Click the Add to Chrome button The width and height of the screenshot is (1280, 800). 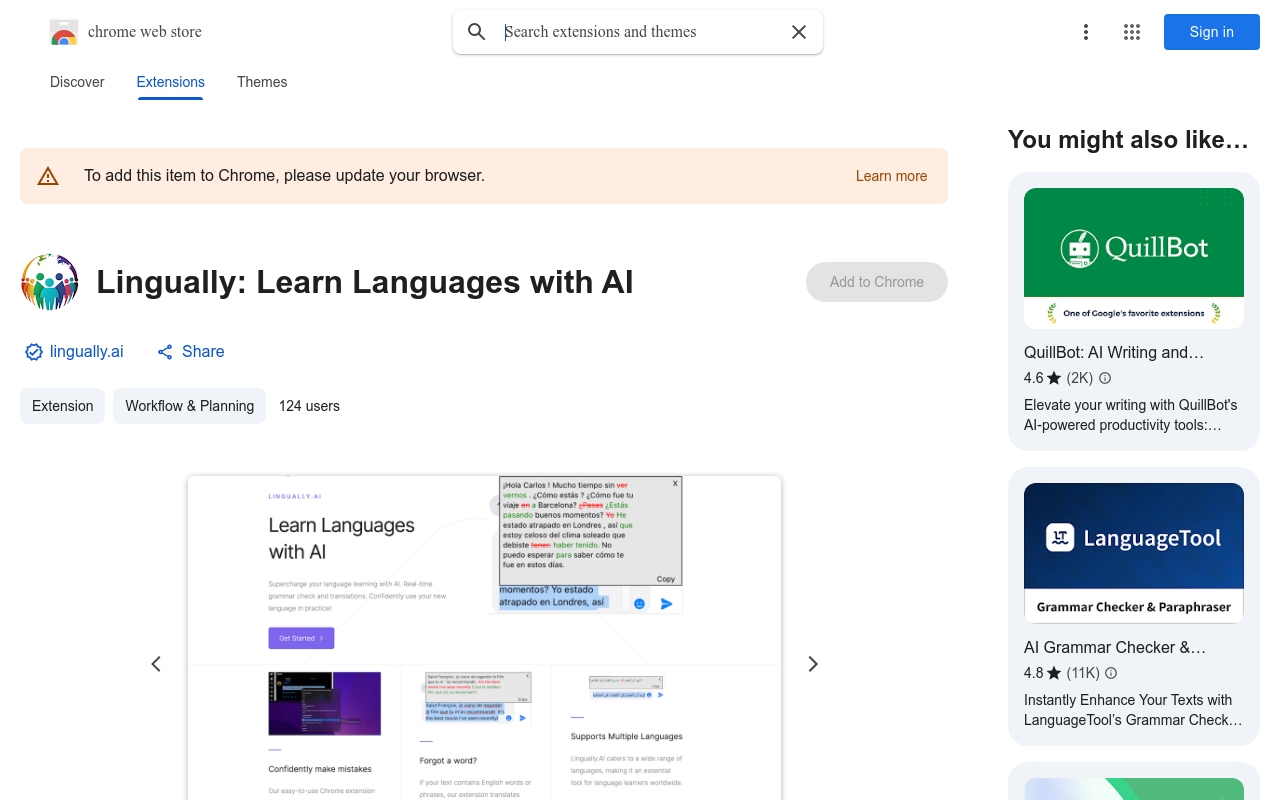(877, 282)
